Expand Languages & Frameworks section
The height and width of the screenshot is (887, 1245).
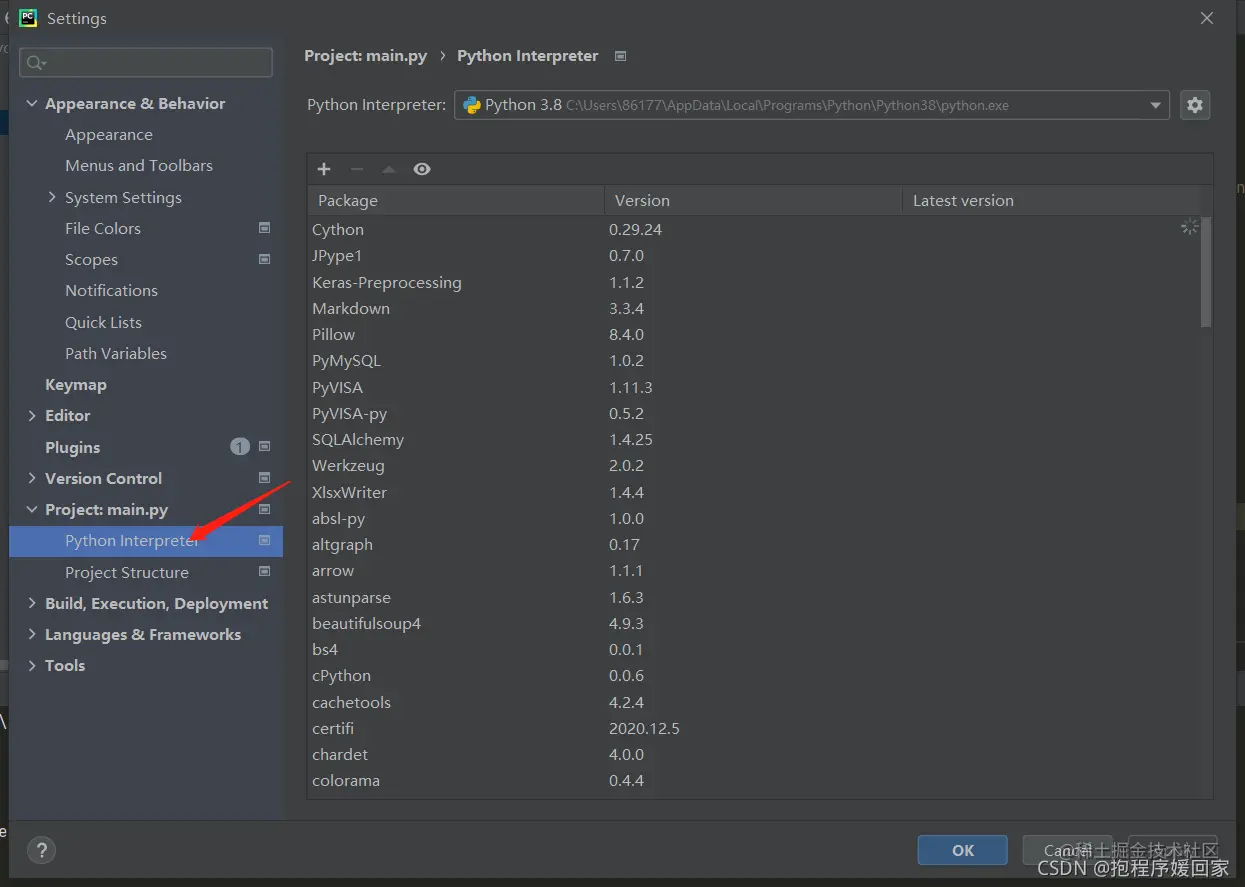coord(32,634)
